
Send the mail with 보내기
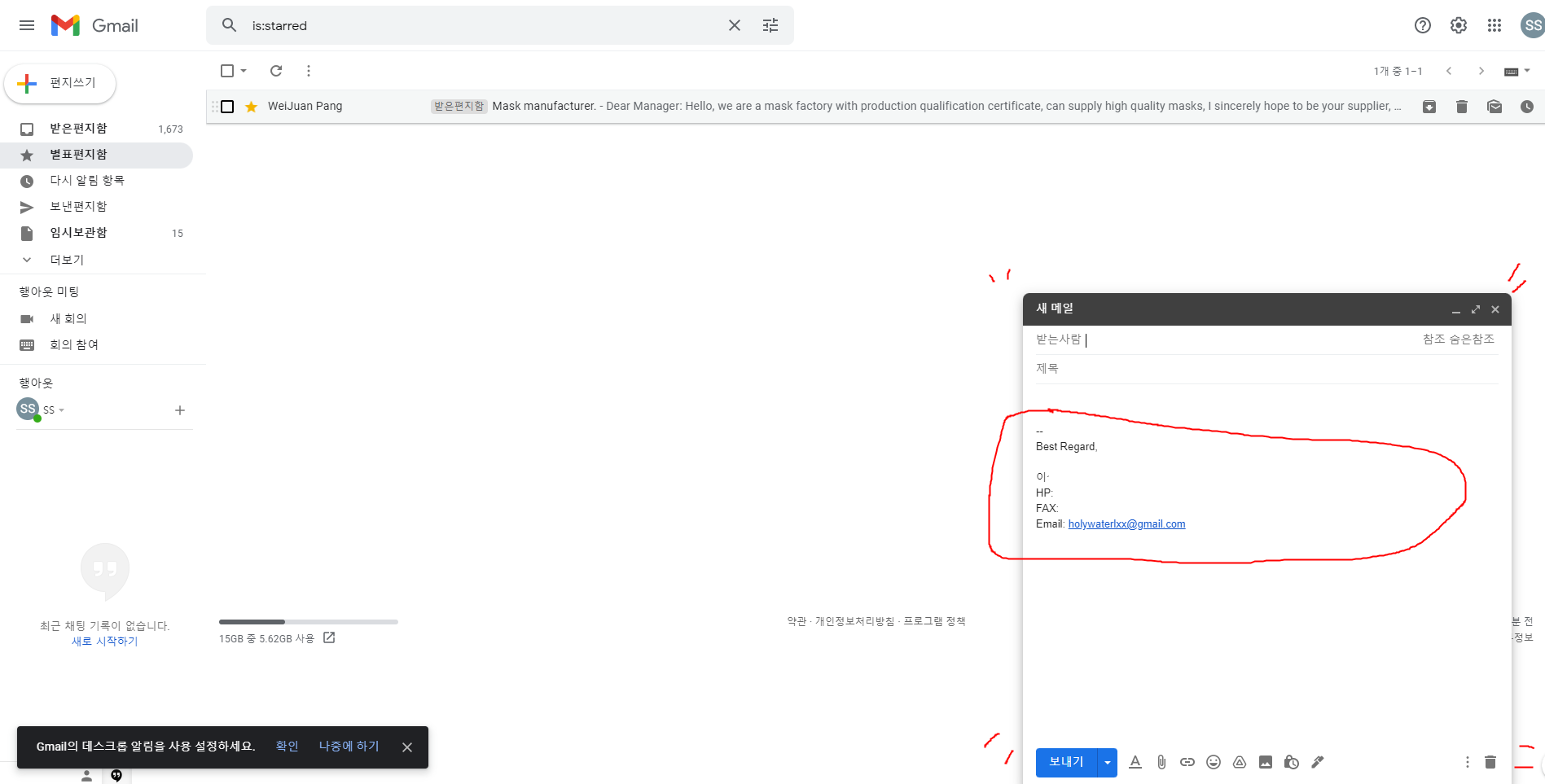[1066, 762]
